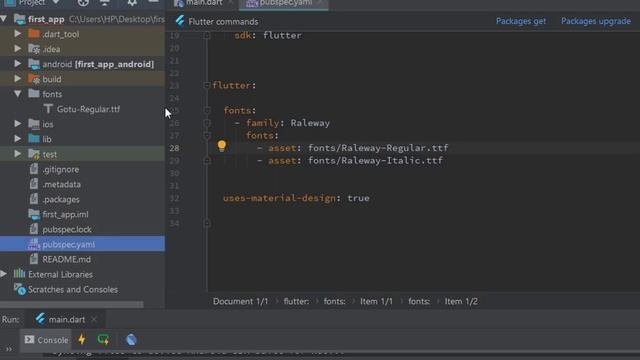
Task: Close the main.dart Run tab
Action: (94, 319)
